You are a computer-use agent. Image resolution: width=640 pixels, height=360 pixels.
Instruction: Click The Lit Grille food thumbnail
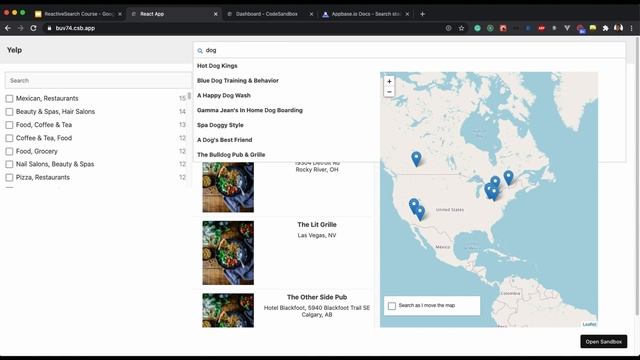coord(228,253)
